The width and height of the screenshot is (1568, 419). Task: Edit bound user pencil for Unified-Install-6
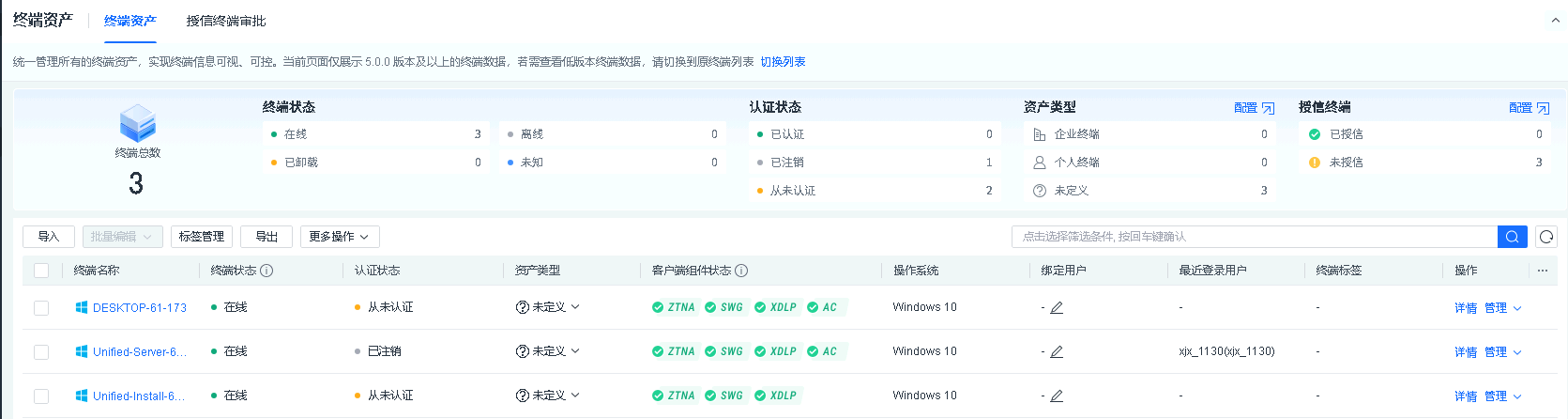pyautogui.click(x=1057, y=396)
